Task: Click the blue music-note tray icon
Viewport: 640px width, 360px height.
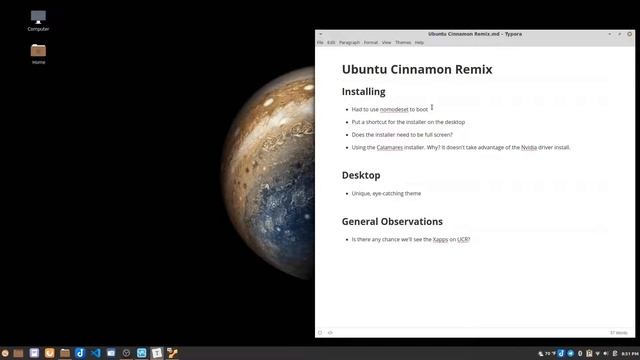Action: (561, 353)
